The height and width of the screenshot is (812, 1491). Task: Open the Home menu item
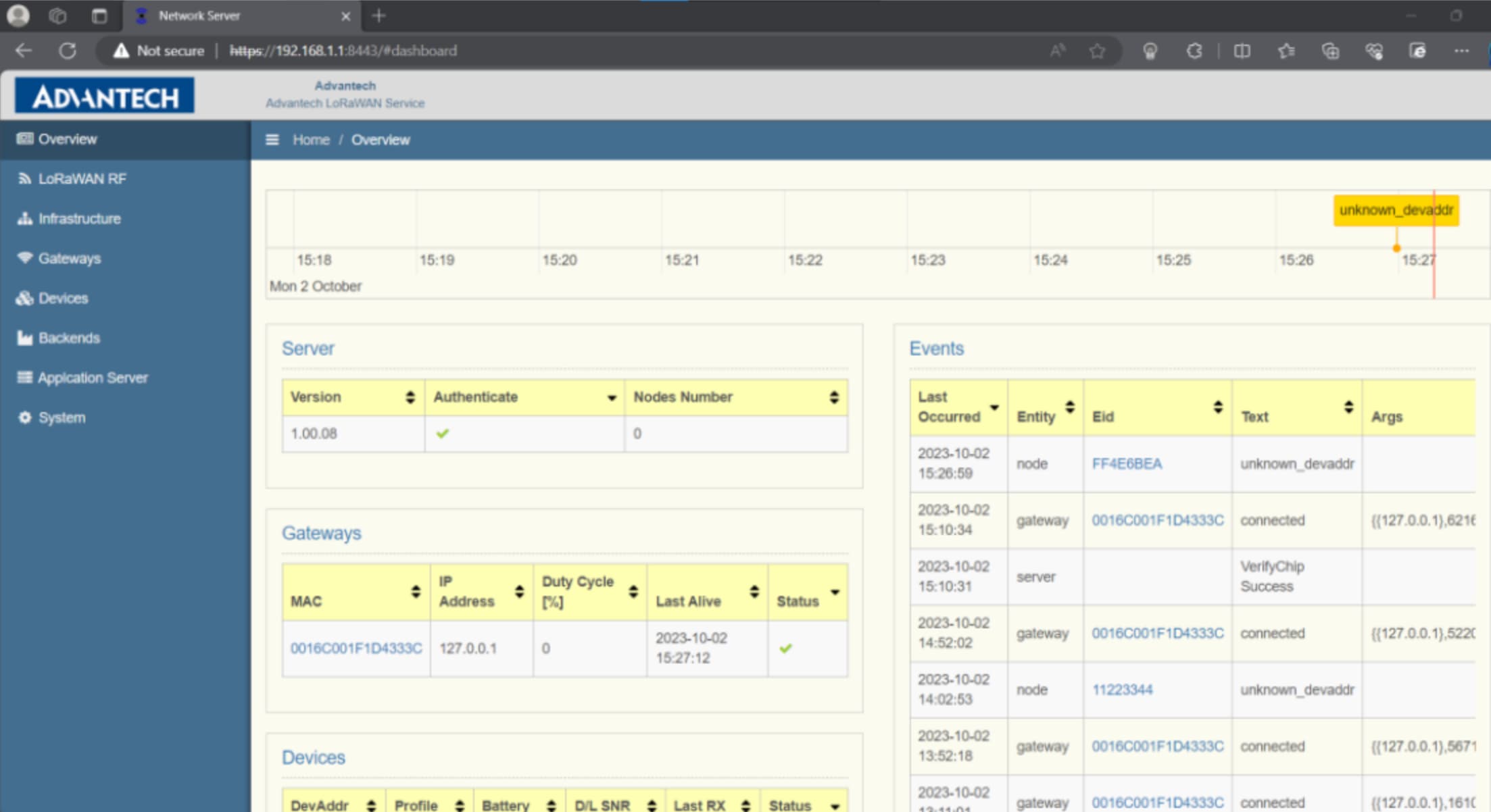coord(309,139)
